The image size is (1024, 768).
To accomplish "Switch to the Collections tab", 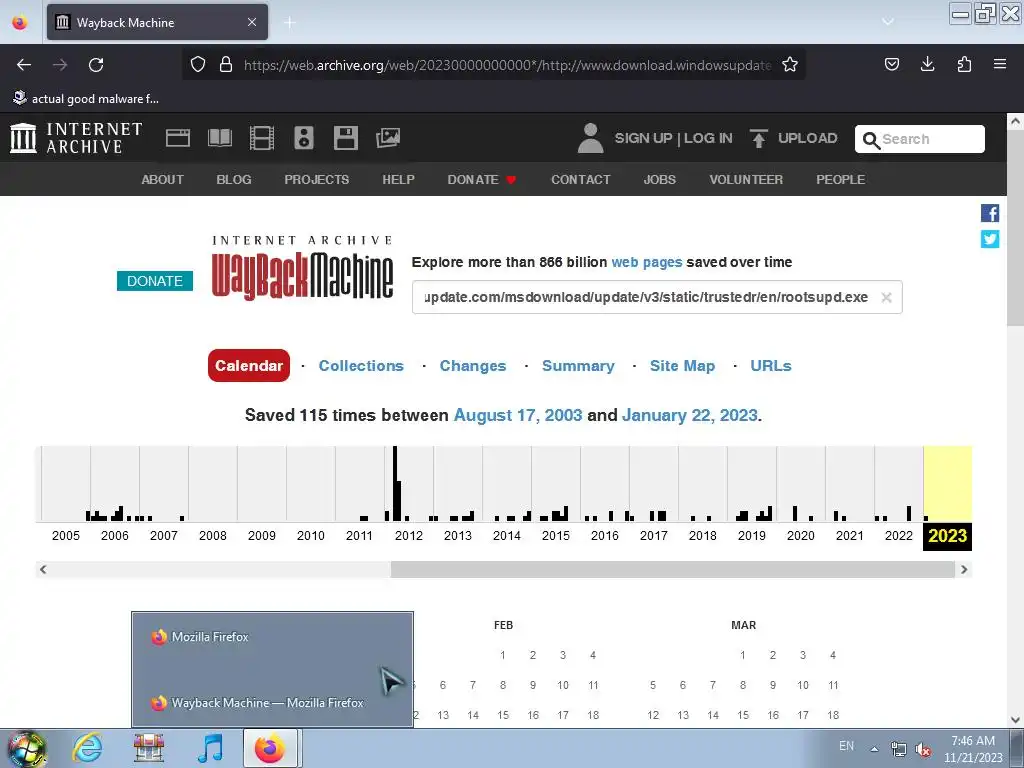I will [x=361, y=366].
